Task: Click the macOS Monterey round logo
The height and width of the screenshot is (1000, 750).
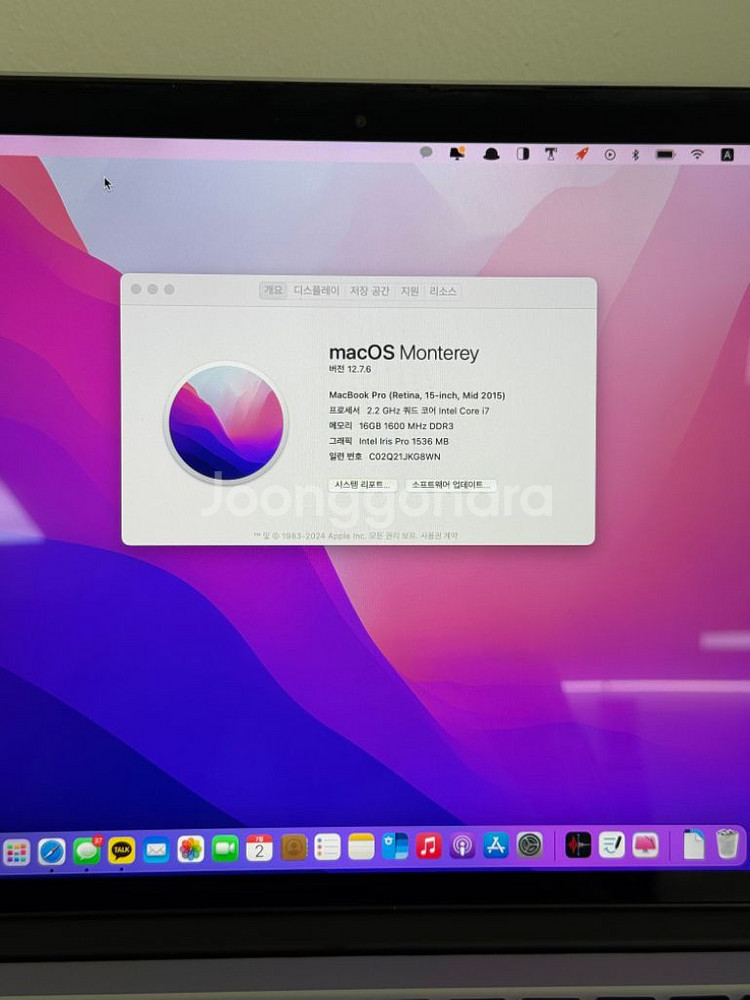Action: (x=226, y=423)
